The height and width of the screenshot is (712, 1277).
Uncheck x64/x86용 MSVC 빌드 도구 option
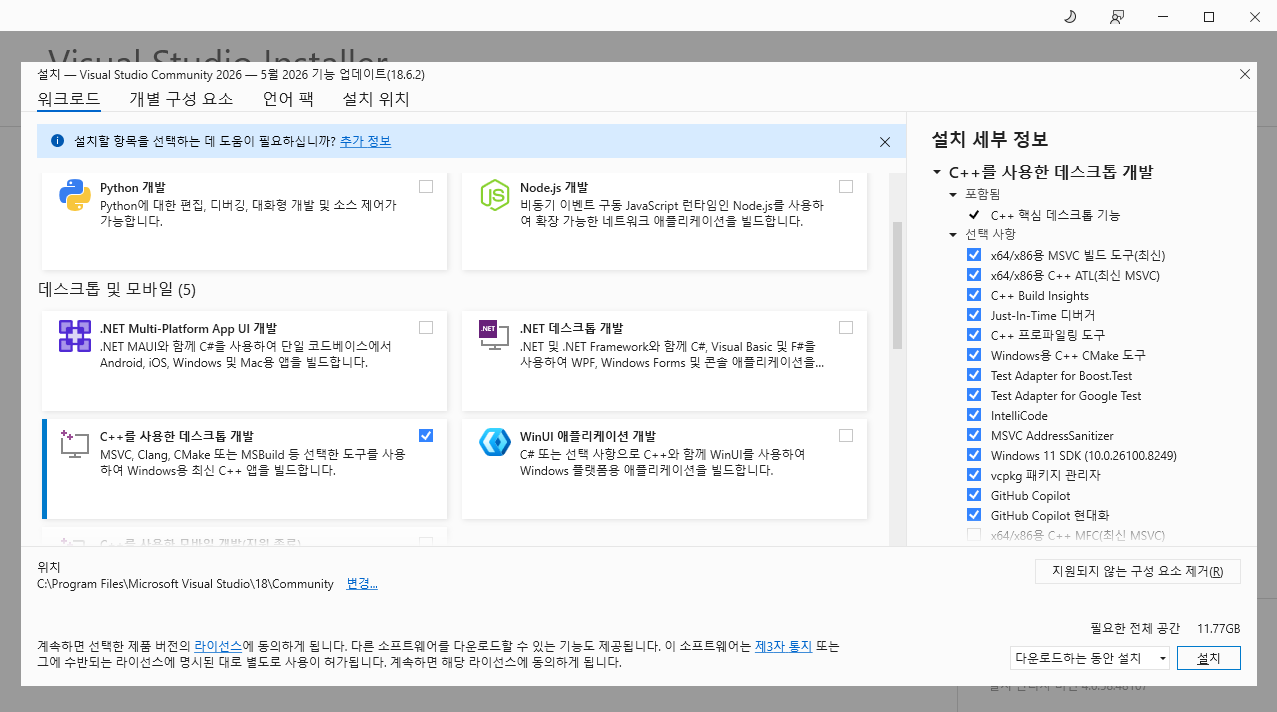(974, 255)
